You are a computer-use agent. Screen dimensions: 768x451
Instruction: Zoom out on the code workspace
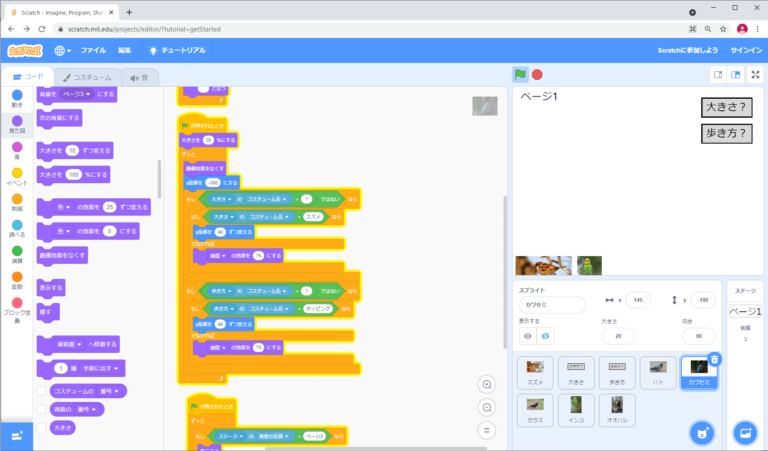click(487, 407)
